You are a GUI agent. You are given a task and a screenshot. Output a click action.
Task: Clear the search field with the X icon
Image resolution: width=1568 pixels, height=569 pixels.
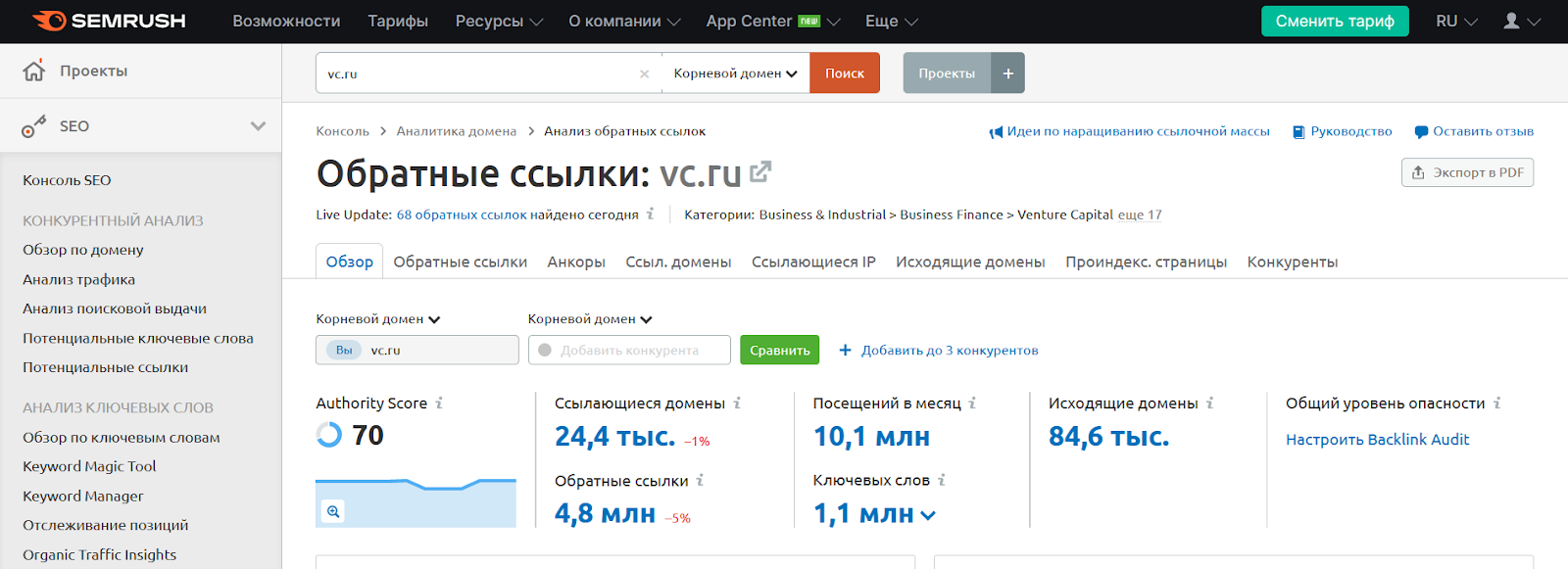[x=644, y=73]
